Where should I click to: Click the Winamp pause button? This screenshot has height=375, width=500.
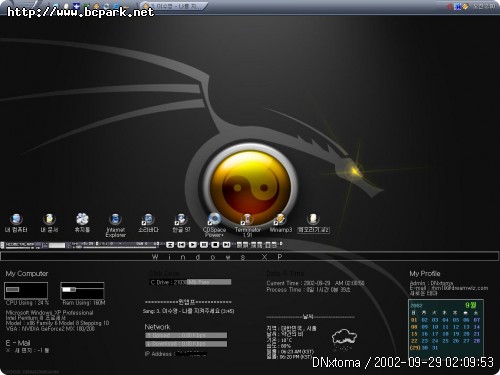[x=204, y=245]
